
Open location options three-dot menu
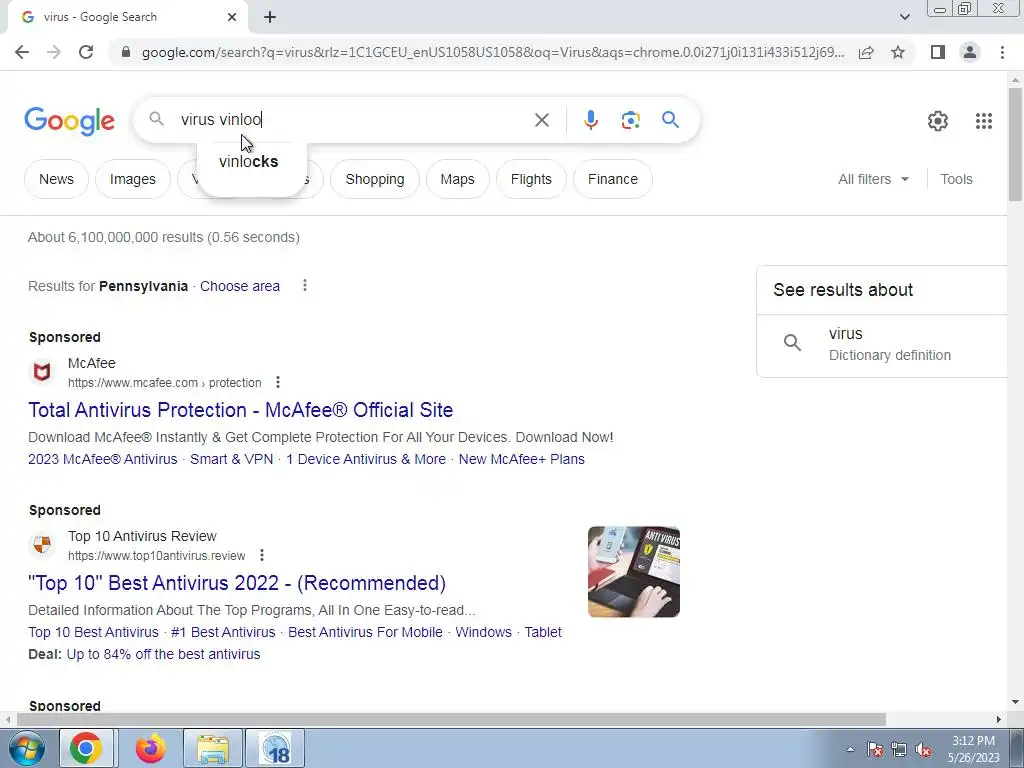point(304,285)
